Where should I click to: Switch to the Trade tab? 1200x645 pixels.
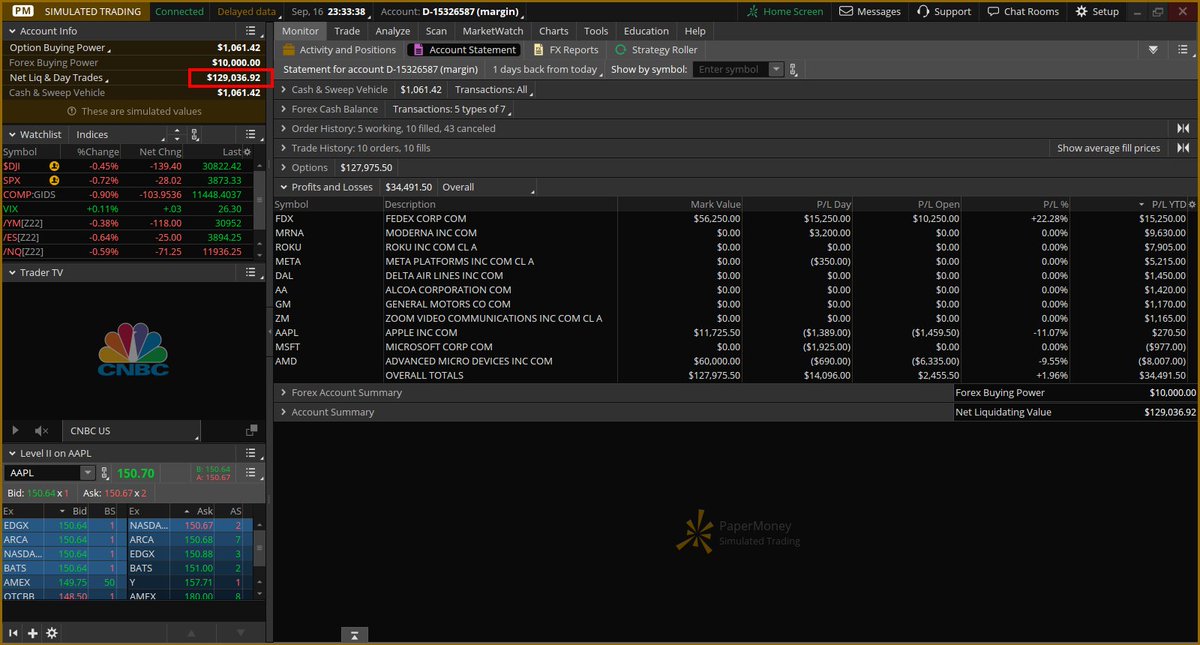(x=347, y=31)
